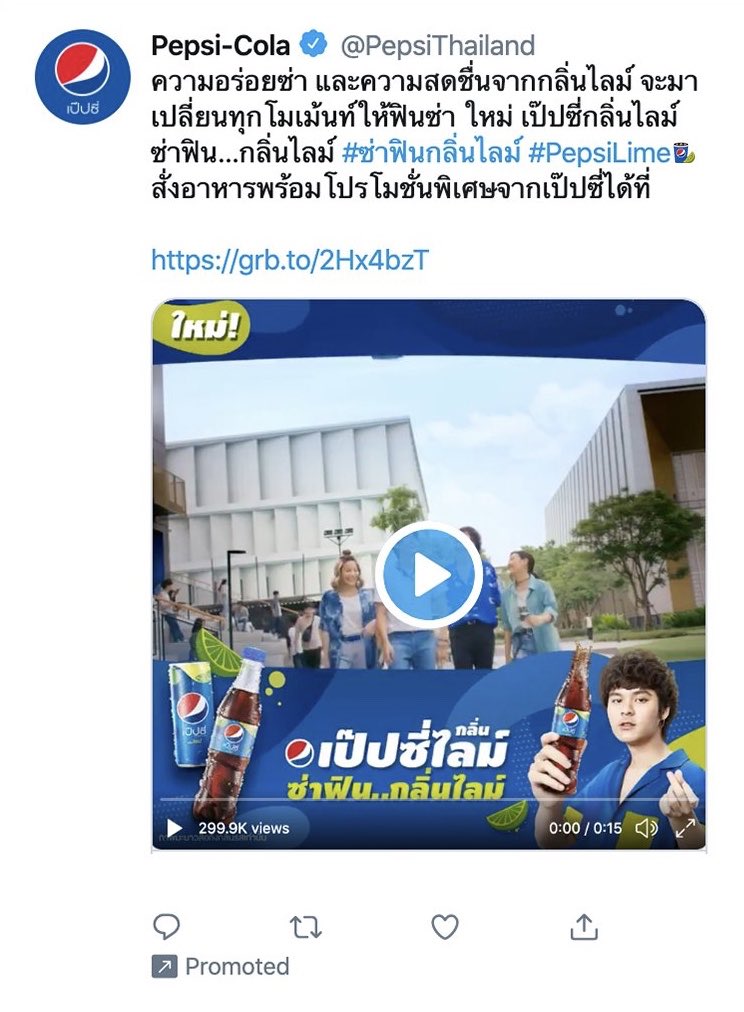Image resolution: width=744 pixels, height=1012 pixels.
Task: Retweet the Pepsi post
Action: (x=306, y=927)
